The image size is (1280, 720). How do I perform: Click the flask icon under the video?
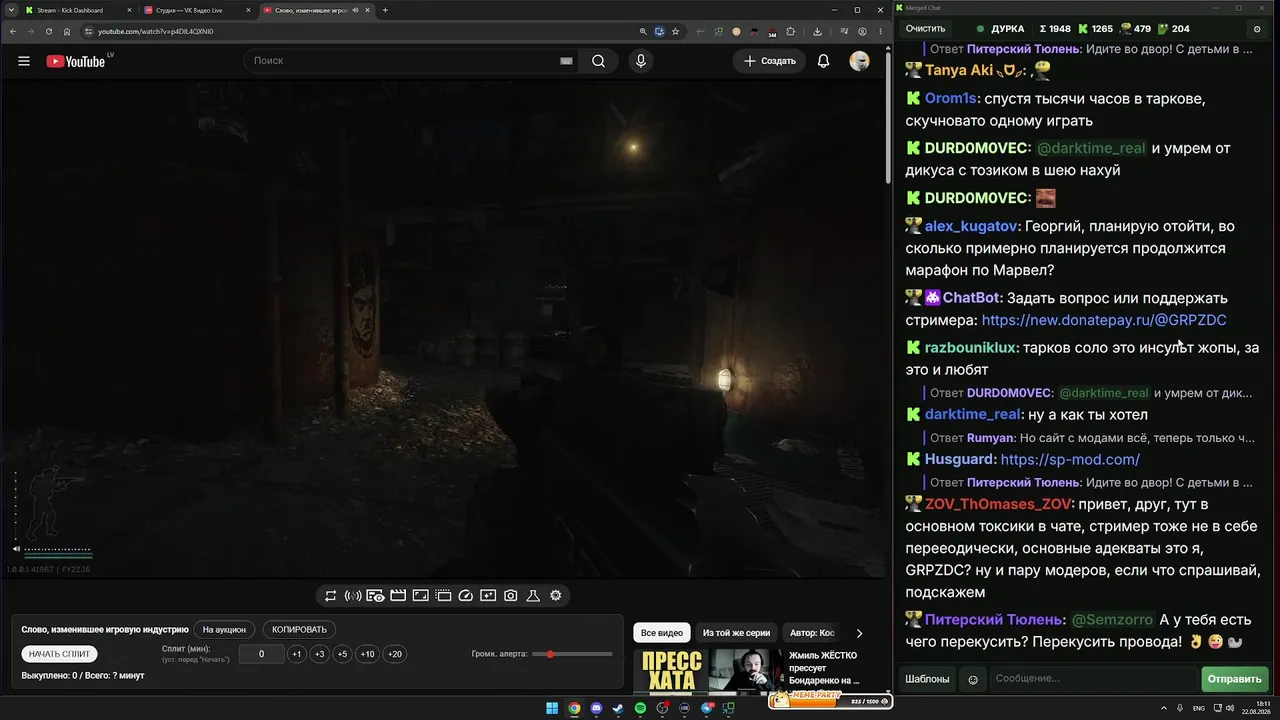click(x=533, y=596)
